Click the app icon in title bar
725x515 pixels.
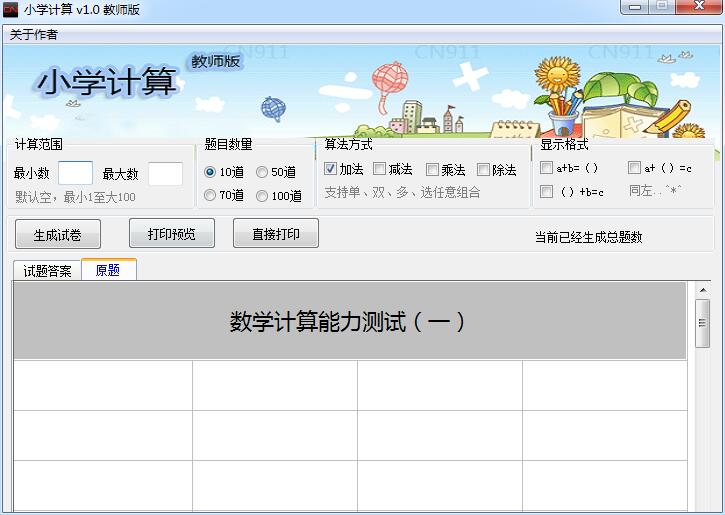pos(10,9)
